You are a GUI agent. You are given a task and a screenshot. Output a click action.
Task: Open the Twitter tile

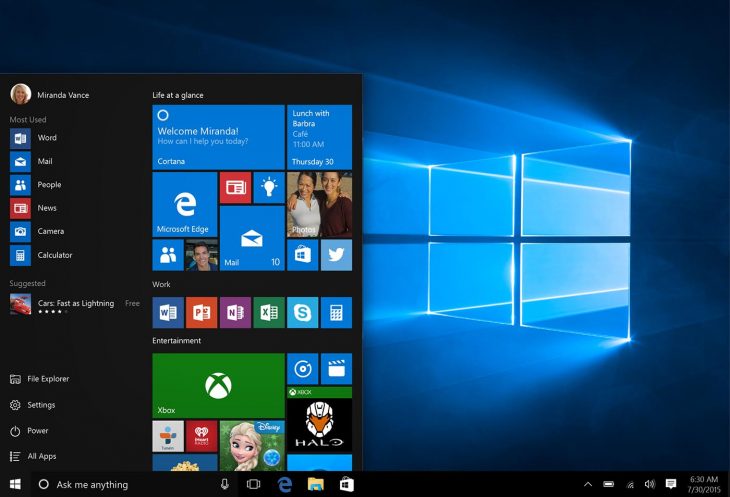336,255
